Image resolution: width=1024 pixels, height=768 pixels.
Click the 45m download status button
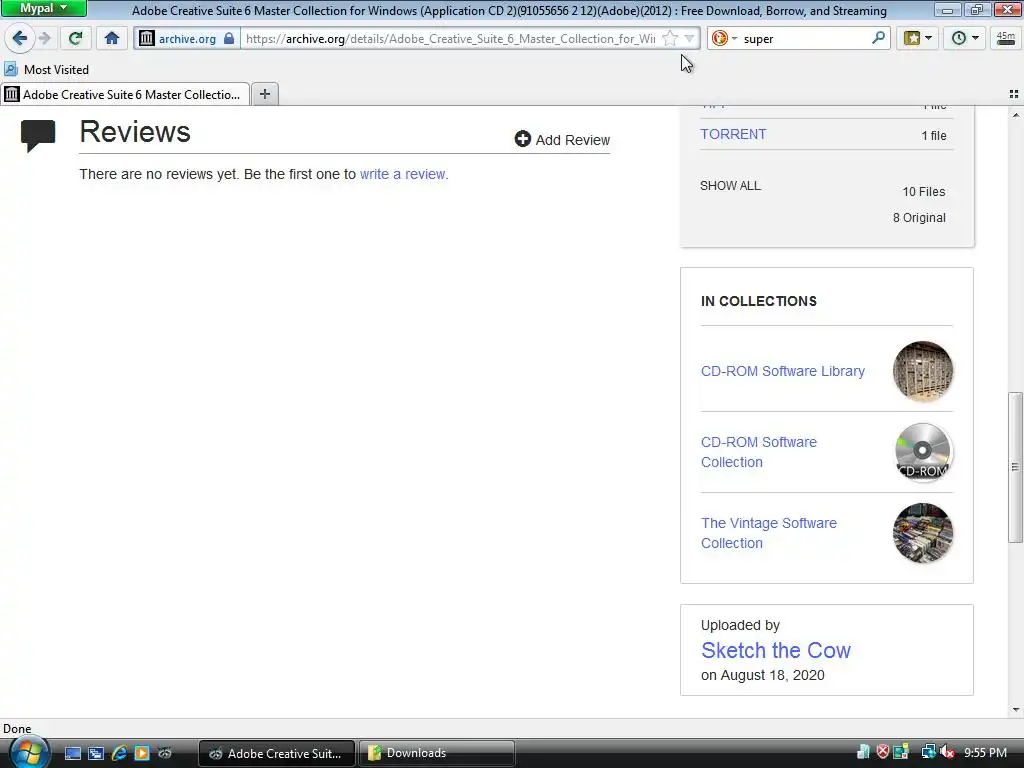(1006, 39)
